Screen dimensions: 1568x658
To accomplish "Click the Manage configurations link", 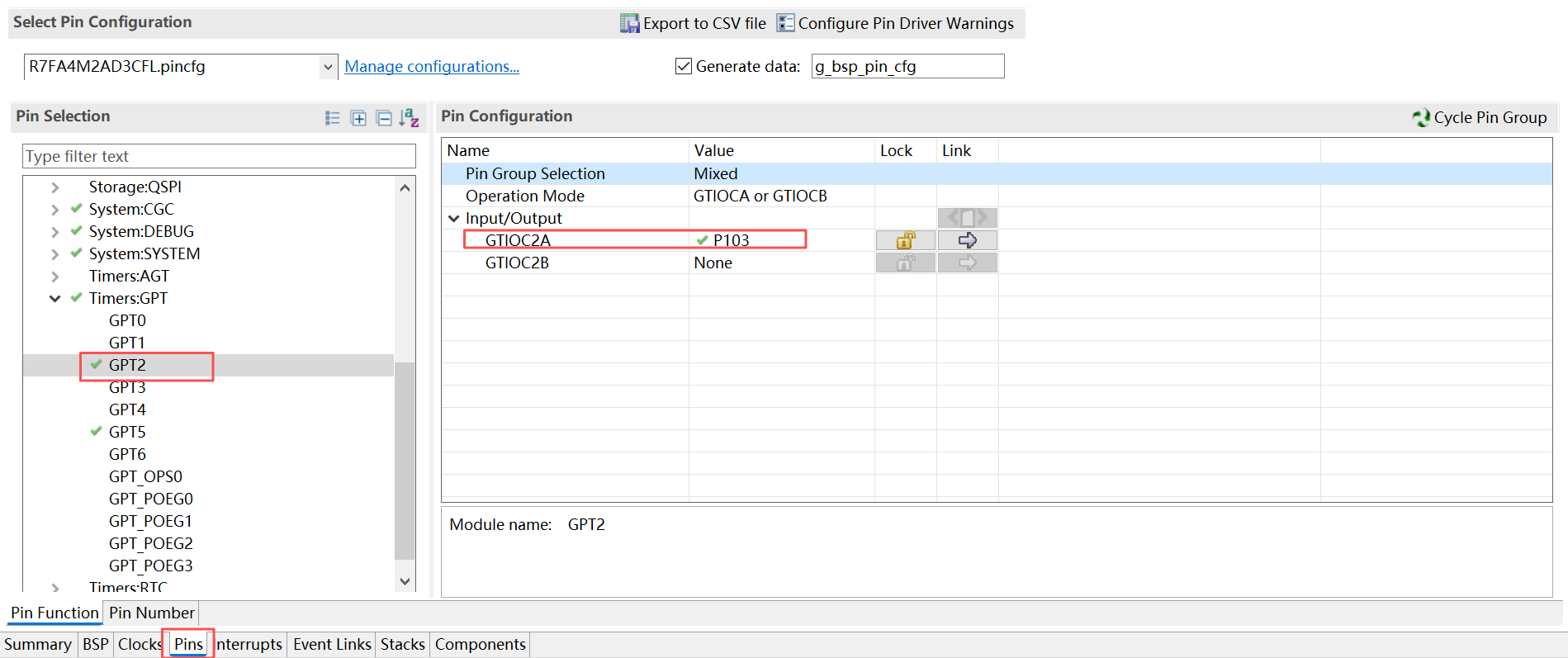I will pos(432,66).
